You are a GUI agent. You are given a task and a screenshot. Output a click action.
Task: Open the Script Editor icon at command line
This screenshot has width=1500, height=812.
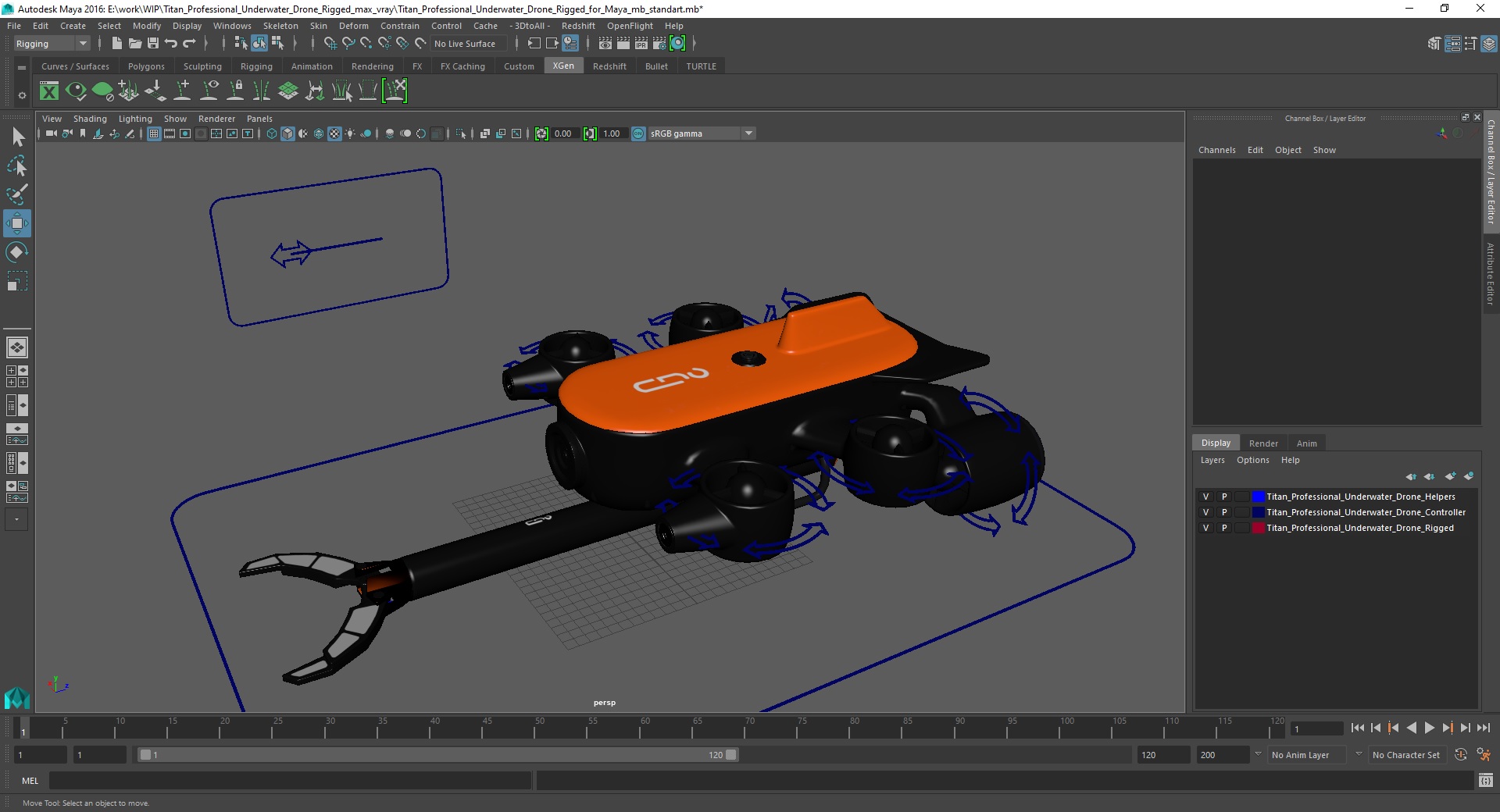click(1486, 780)
